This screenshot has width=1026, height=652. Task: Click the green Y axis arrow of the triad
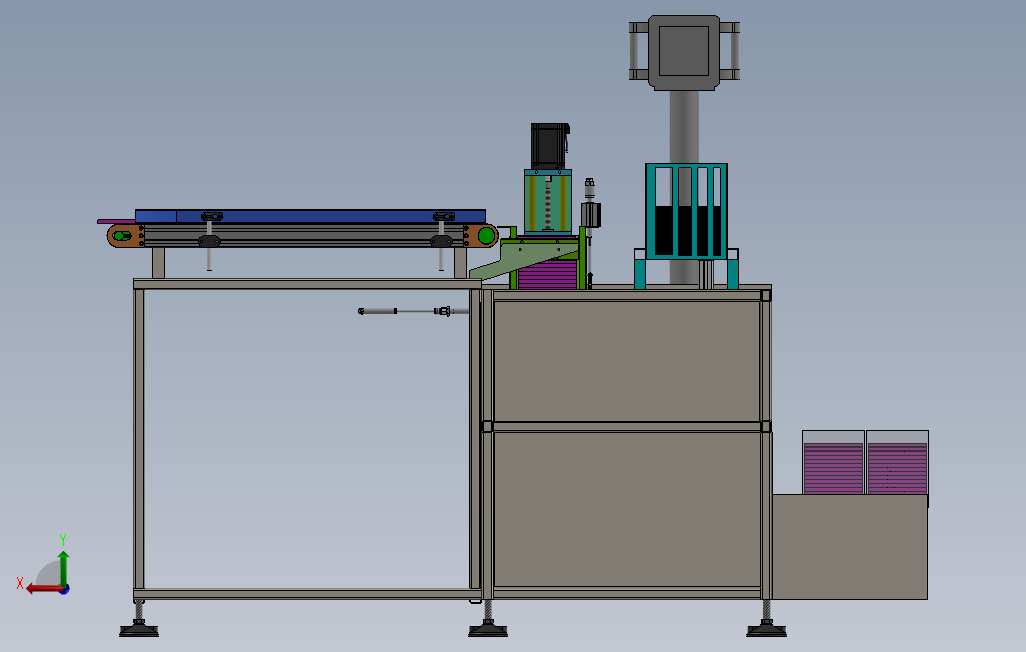tap(63, 568)
